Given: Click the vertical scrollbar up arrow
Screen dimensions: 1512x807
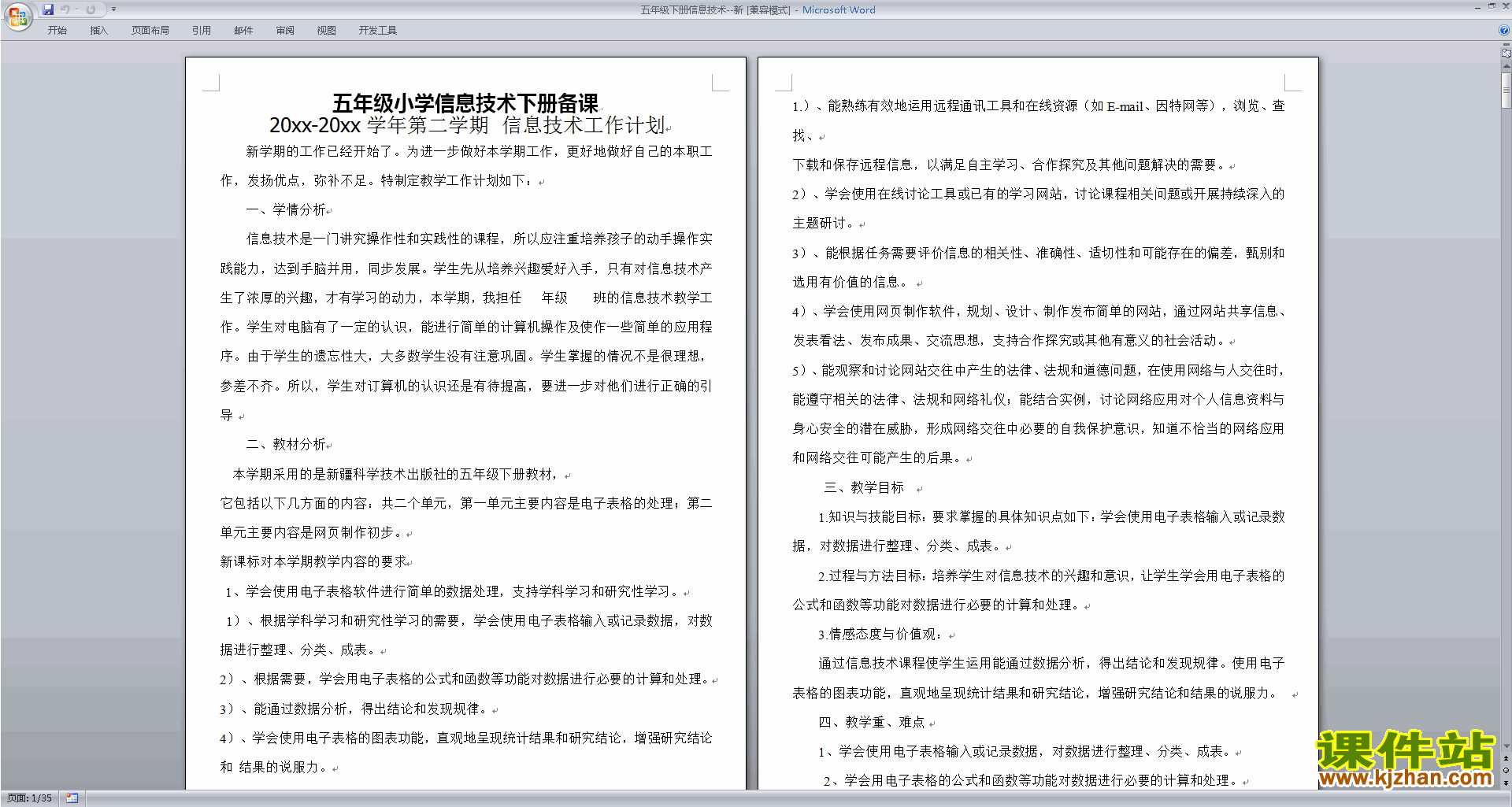Looking at the screenshot, I should 1506,67.
